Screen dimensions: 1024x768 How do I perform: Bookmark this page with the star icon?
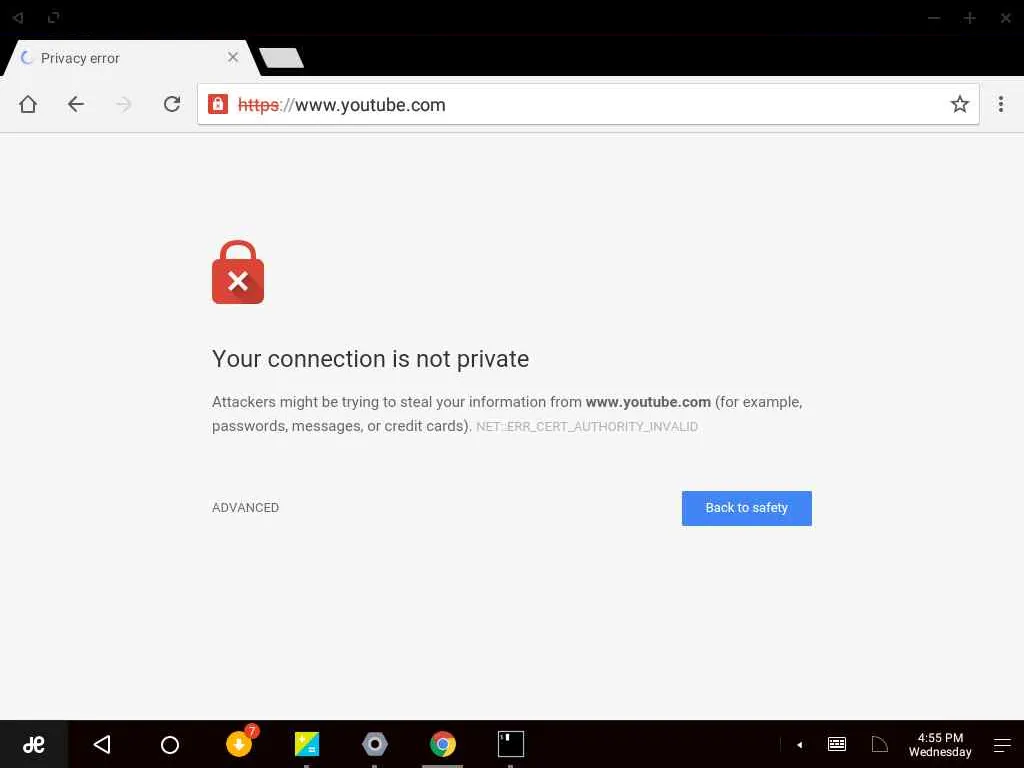click(960, 104)
